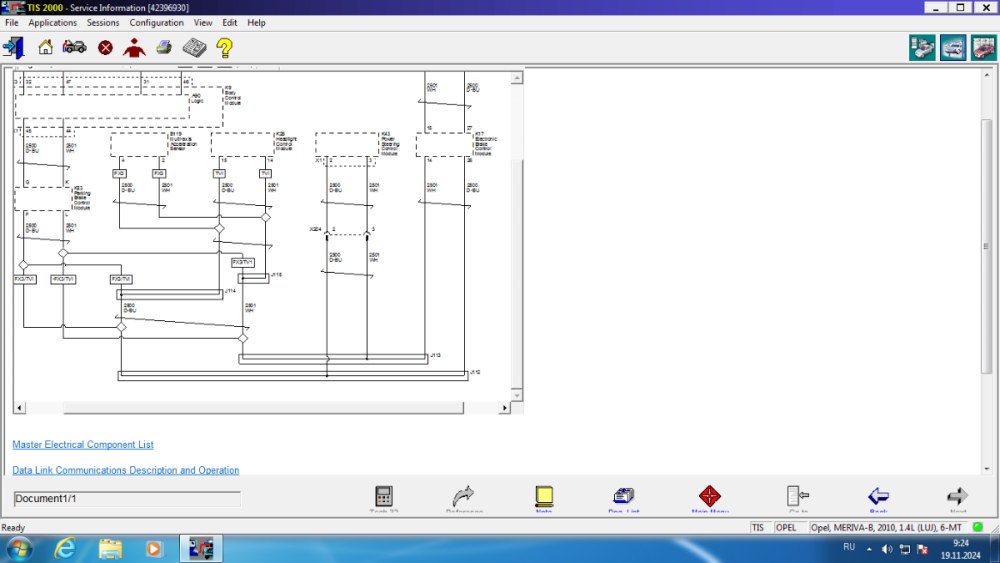Open the Doc. List button

pos(623,497)
